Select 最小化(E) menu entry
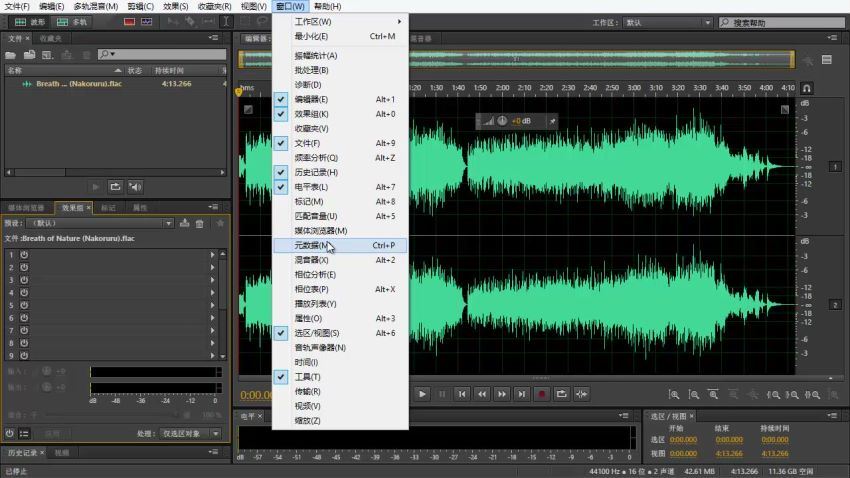Image resolution: width=850 pixels, height=478 pixels. tap(339, 36)
